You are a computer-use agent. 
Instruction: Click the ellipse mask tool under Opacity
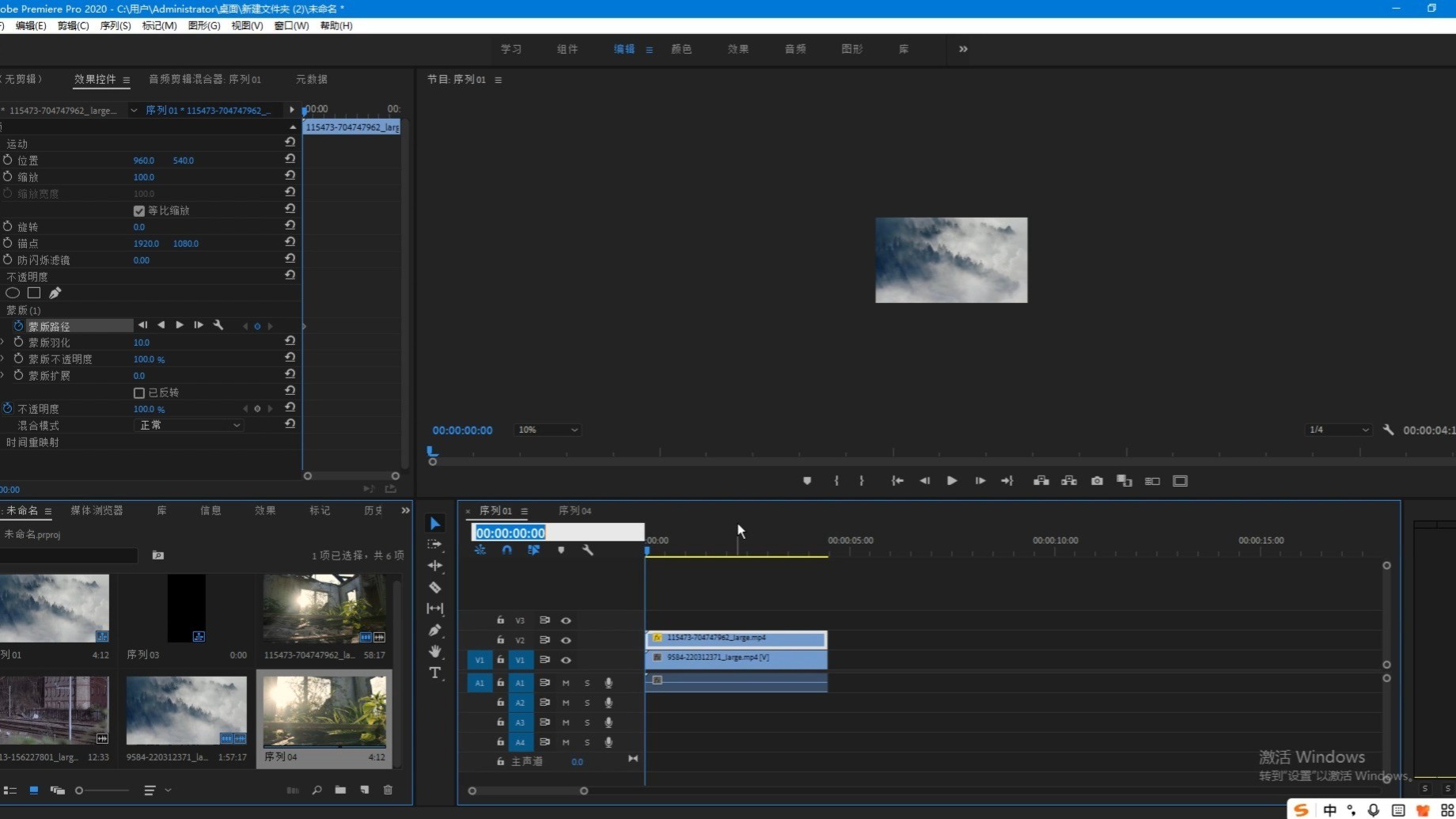click(13, 293)
